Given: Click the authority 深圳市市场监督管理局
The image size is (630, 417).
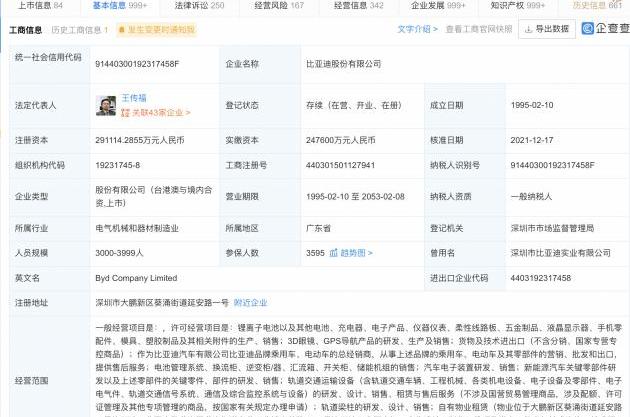Looking at the screenshot, I should coord(552,228).
